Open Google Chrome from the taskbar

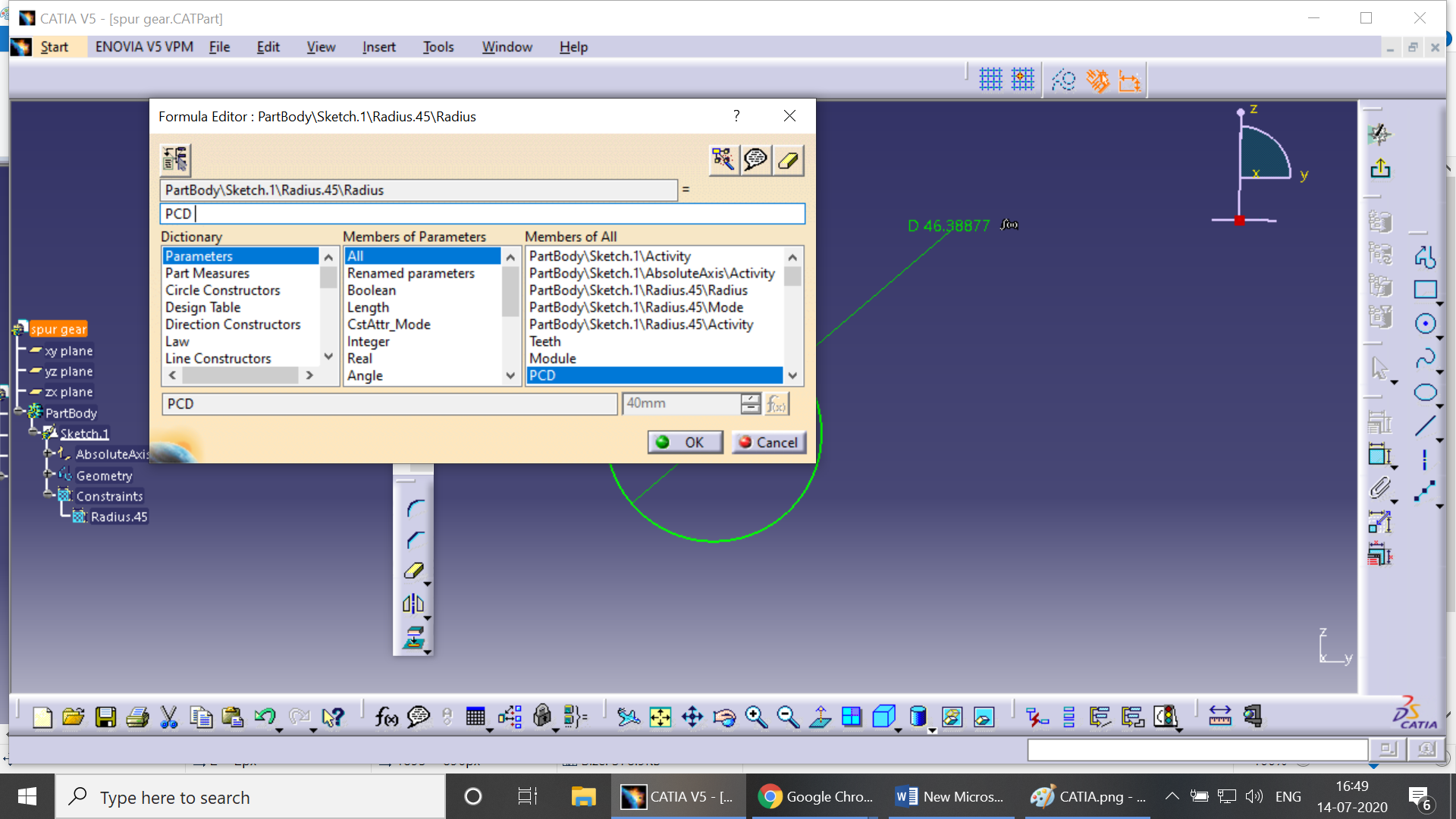[816, 796]
